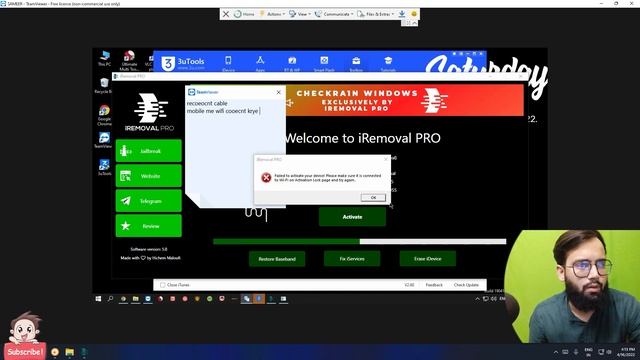This screenshot has width=640, height=360.
Task: Open the Telegram sidebar button
Action: [x=149, y=201]
